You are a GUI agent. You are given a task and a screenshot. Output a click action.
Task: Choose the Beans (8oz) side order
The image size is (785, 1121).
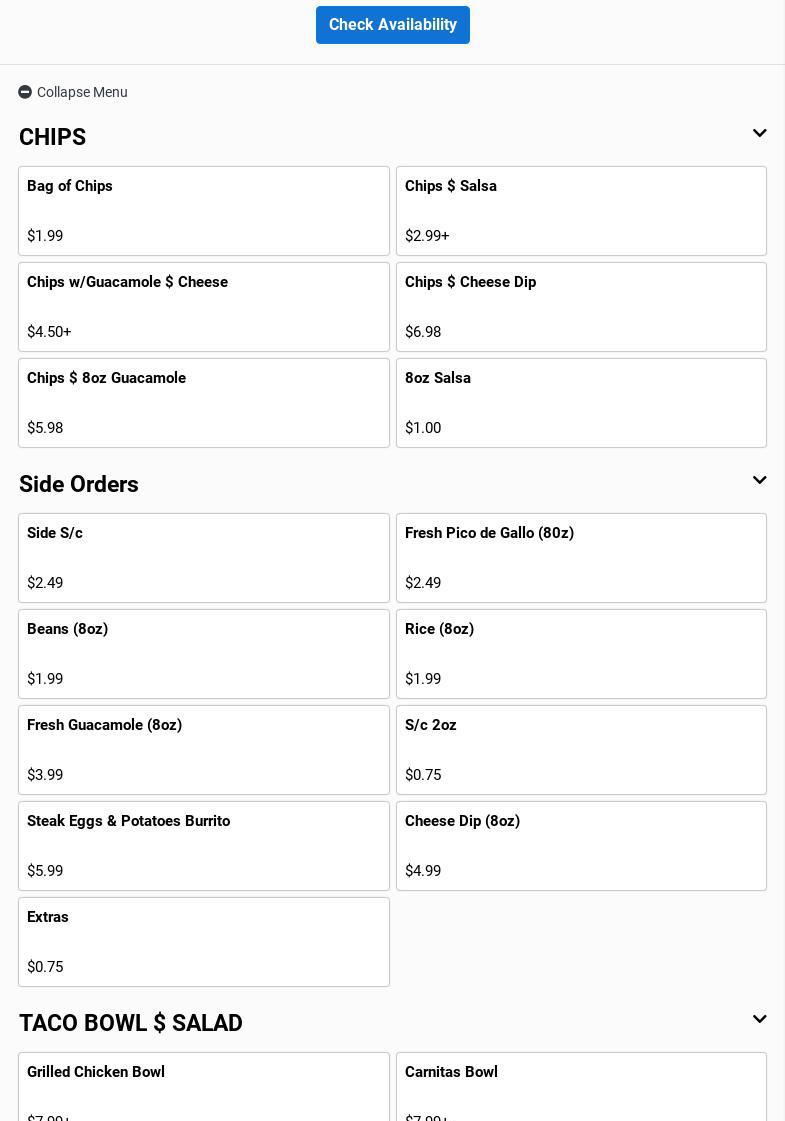click(x=204, y=654)
